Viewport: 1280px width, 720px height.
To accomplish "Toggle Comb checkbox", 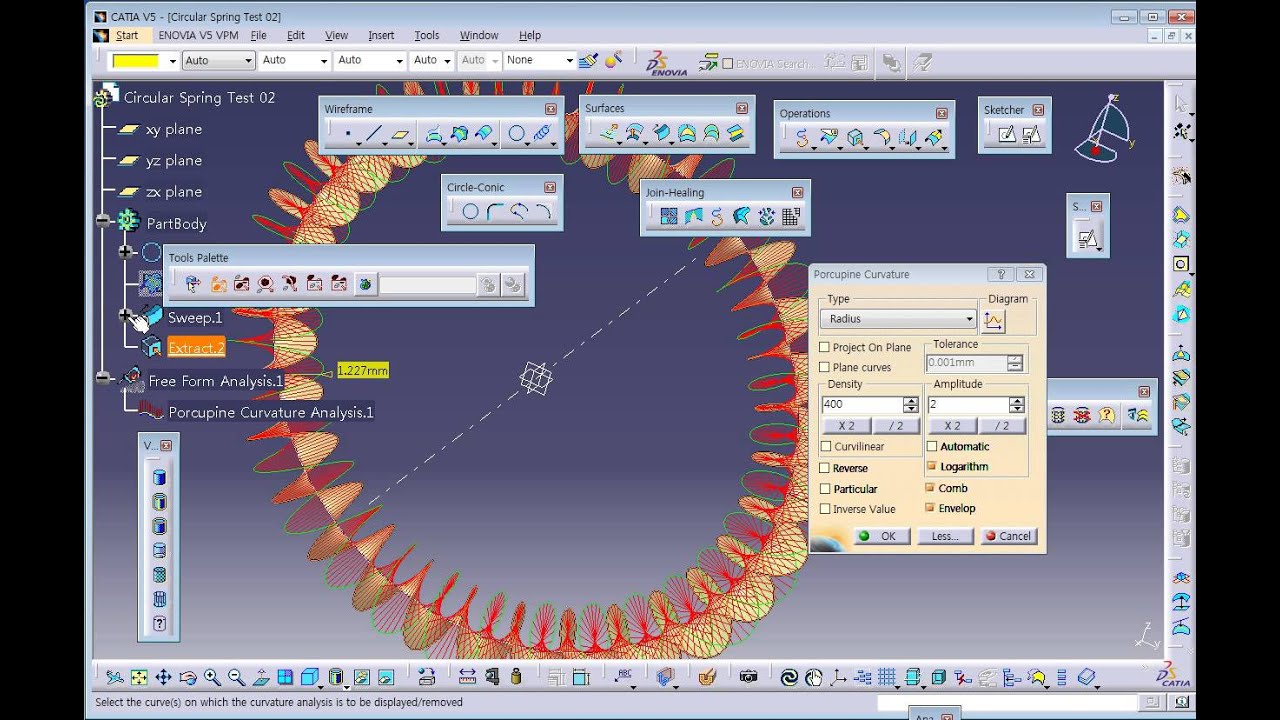I will [x=931, y=488].
